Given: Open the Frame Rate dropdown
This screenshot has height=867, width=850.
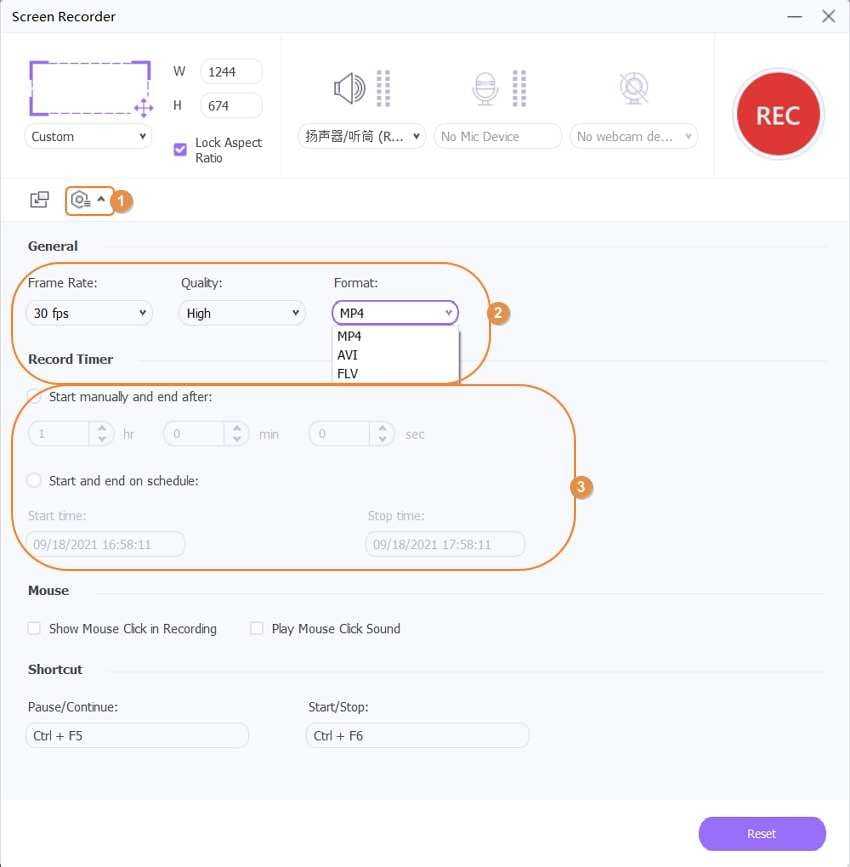Looking at the screenshot, I should (88, 313).
